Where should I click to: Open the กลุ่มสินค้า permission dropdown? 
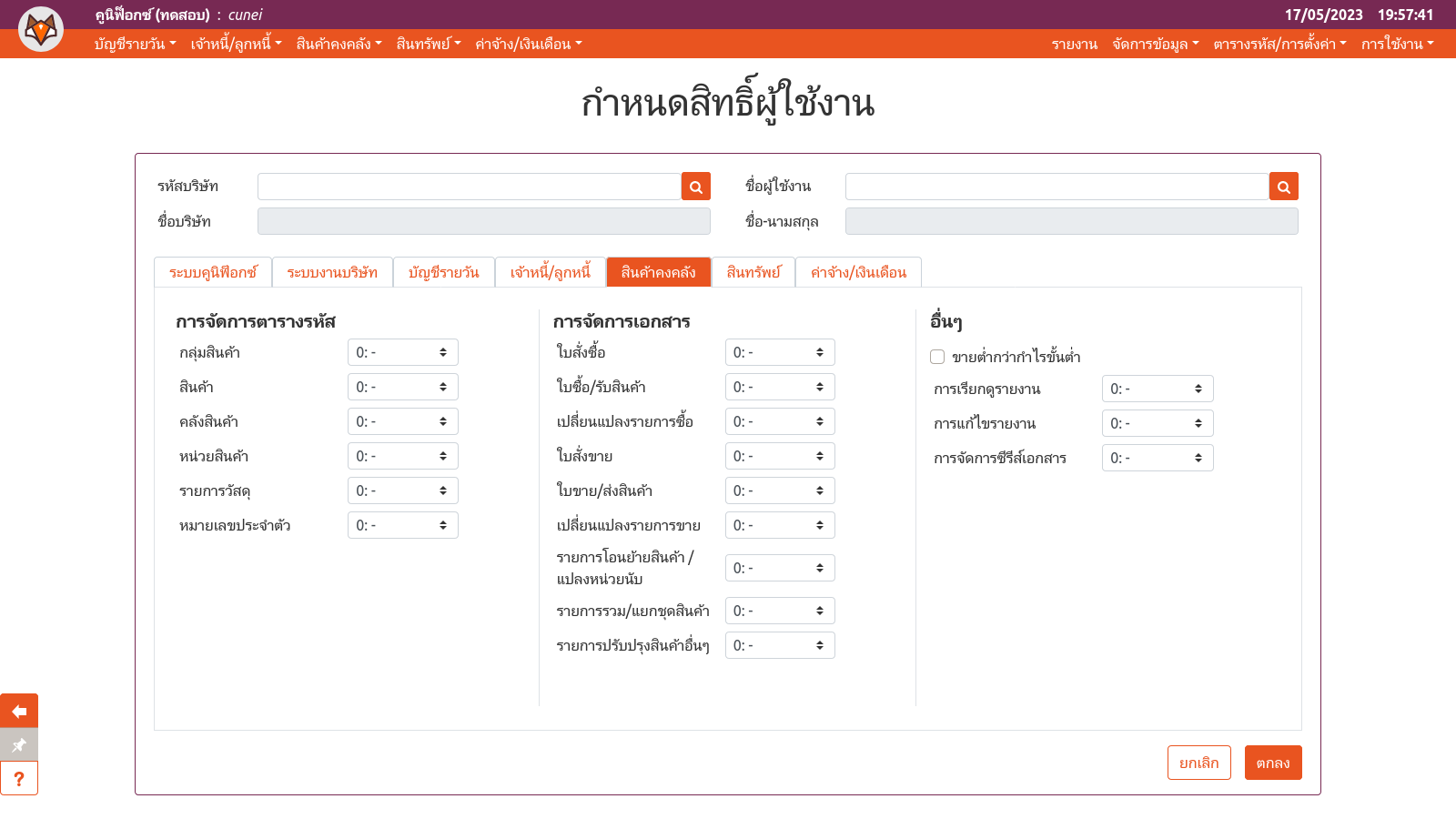point(402,352)
